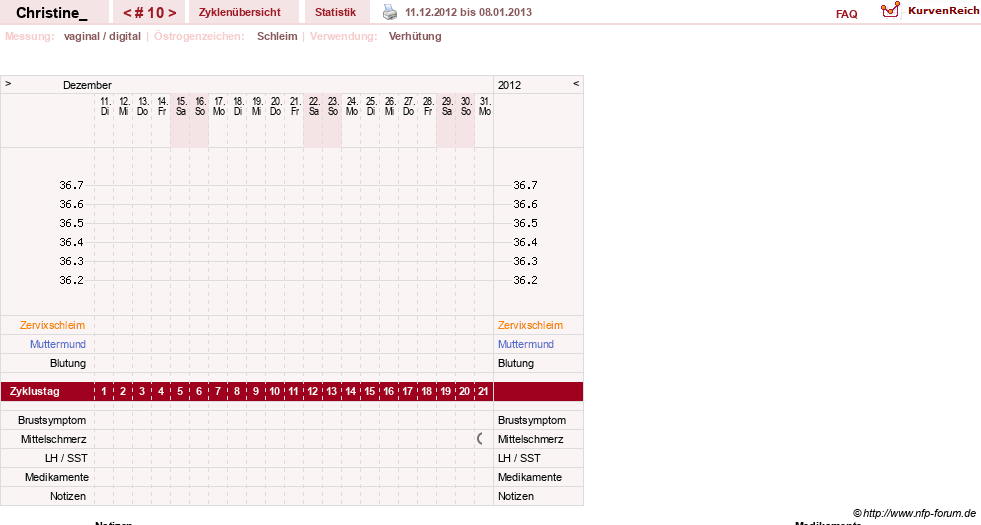
Task: Open the nfp-forum.de link
Action: 914,513
